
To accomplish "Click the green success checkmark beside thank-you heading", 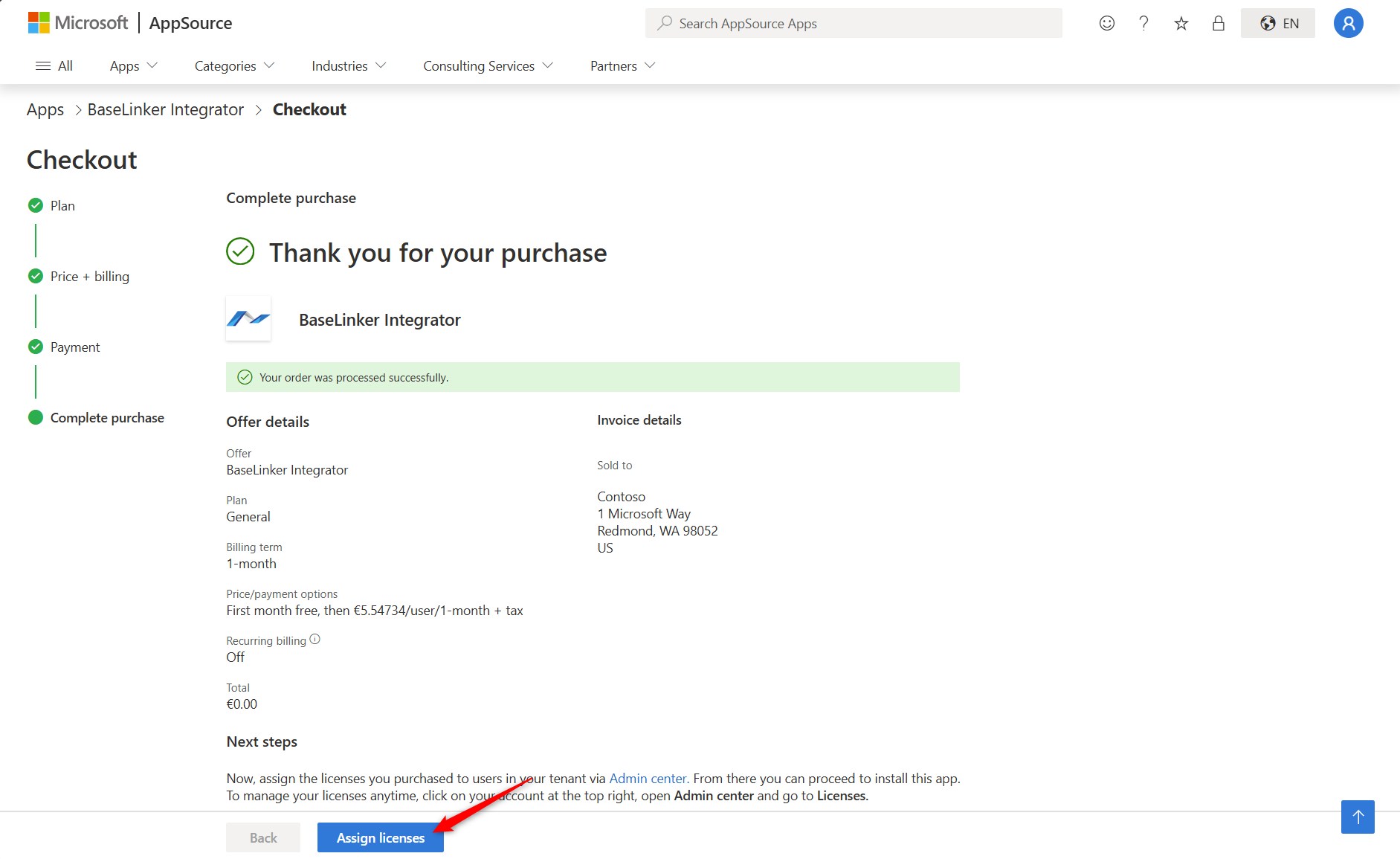I will 240,251.
